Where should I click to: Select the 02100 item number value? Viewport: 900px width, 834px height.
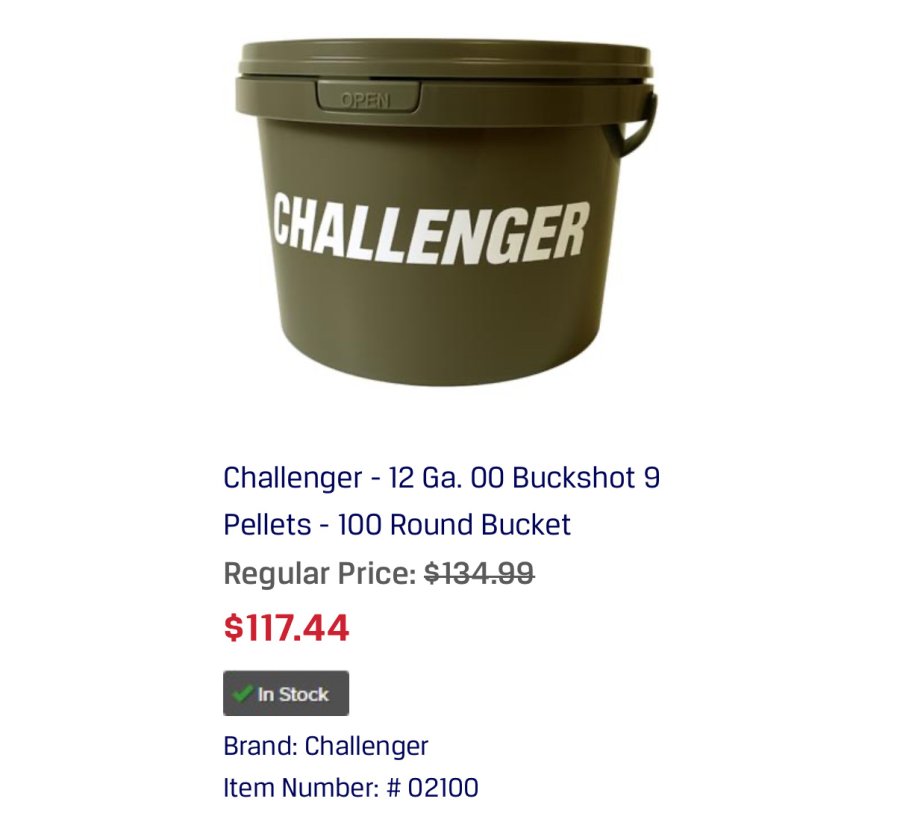pyautogui.click(x=443, y=788)
